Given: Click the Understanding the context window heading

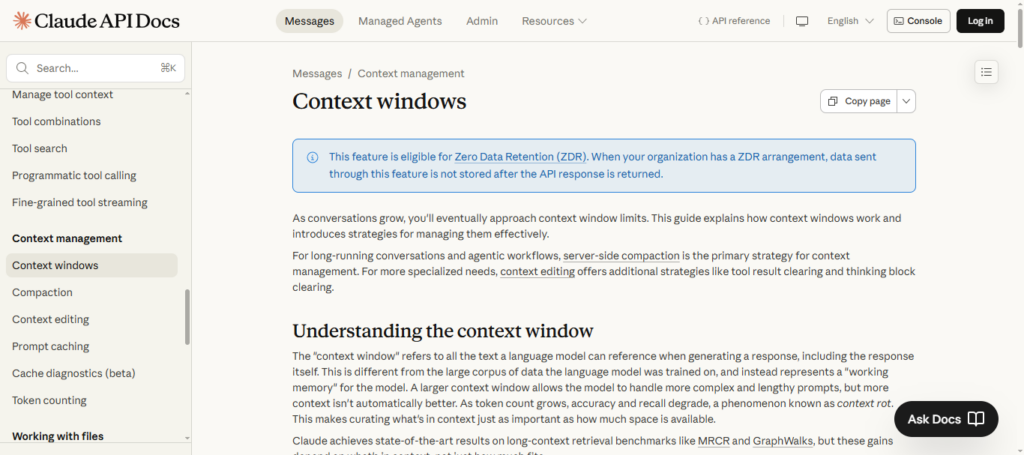Looking at the screenshot, I should [443, 331].
